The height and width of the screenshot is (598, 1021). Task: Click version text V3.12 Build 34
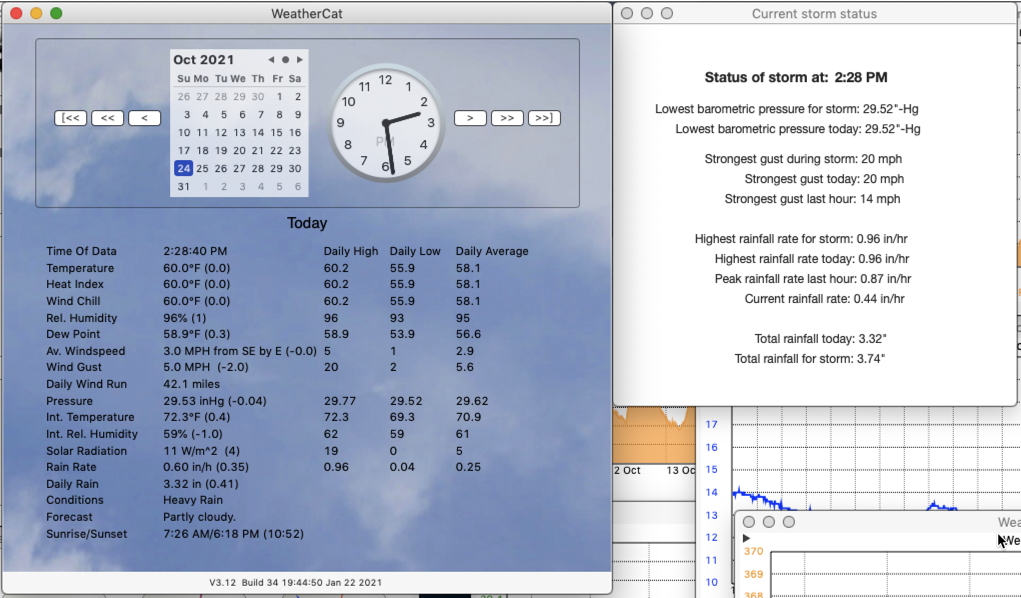[296, 582]
